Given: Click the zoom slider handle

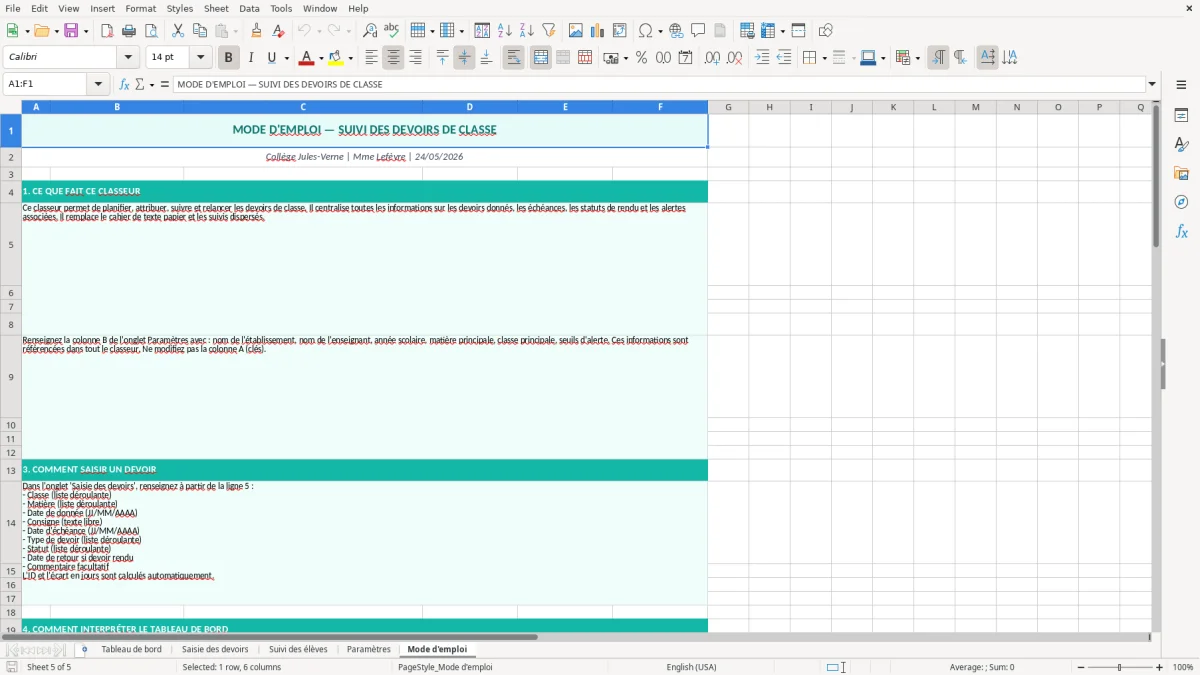Looking at the screenshot, I should point(1120,667).
